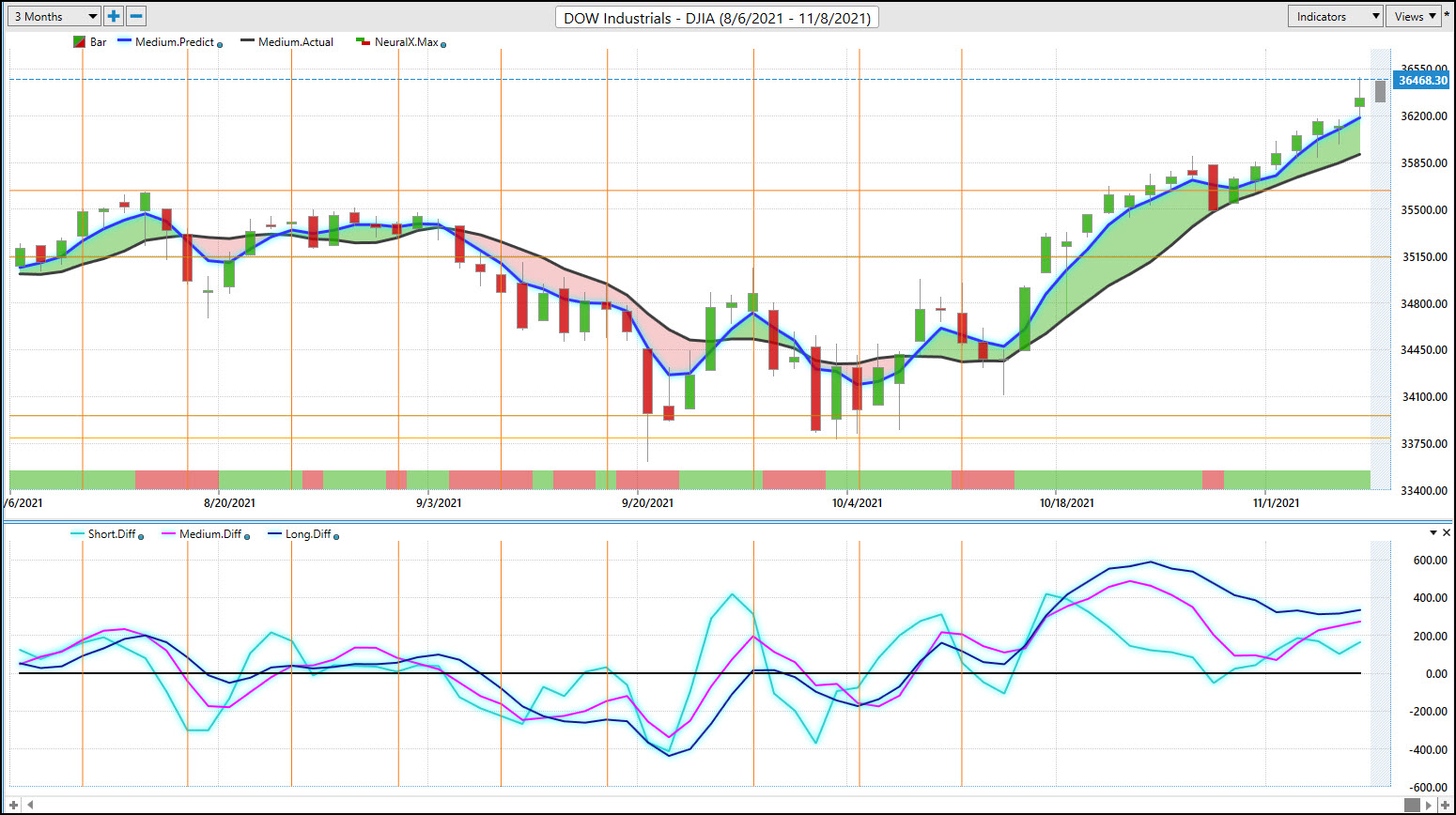
Task: Click the Medium.Actual dark legend swatch
Action: (x=247, y=41)
